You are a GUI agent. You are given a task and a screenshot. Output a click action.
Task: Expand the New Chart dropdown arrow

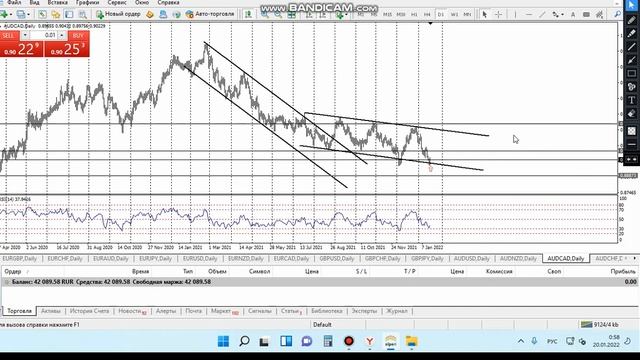(x=10, y=14)
